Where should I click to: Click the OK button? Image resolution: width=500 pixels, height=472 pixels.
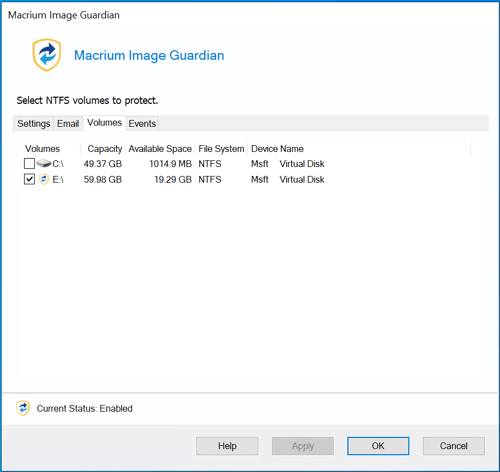(x=378, y=446)
